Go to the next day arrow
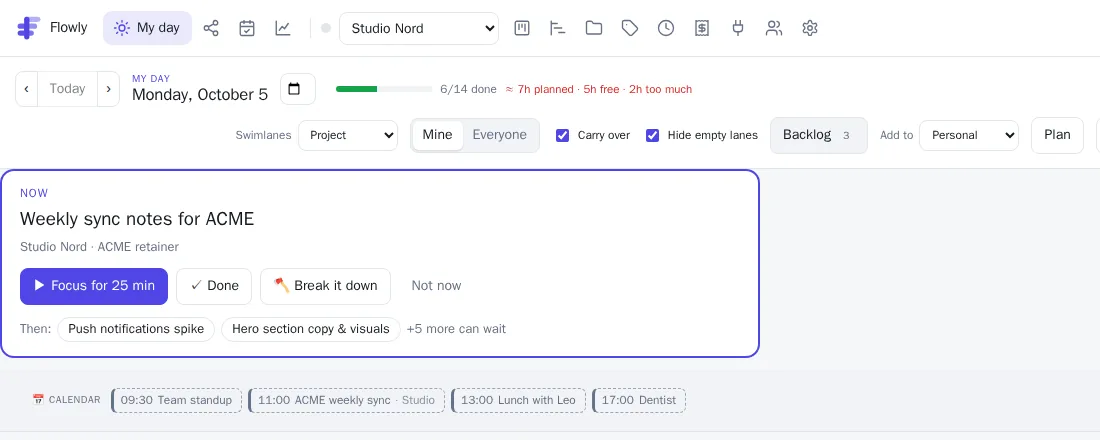1100x440 pixels. 108,89
